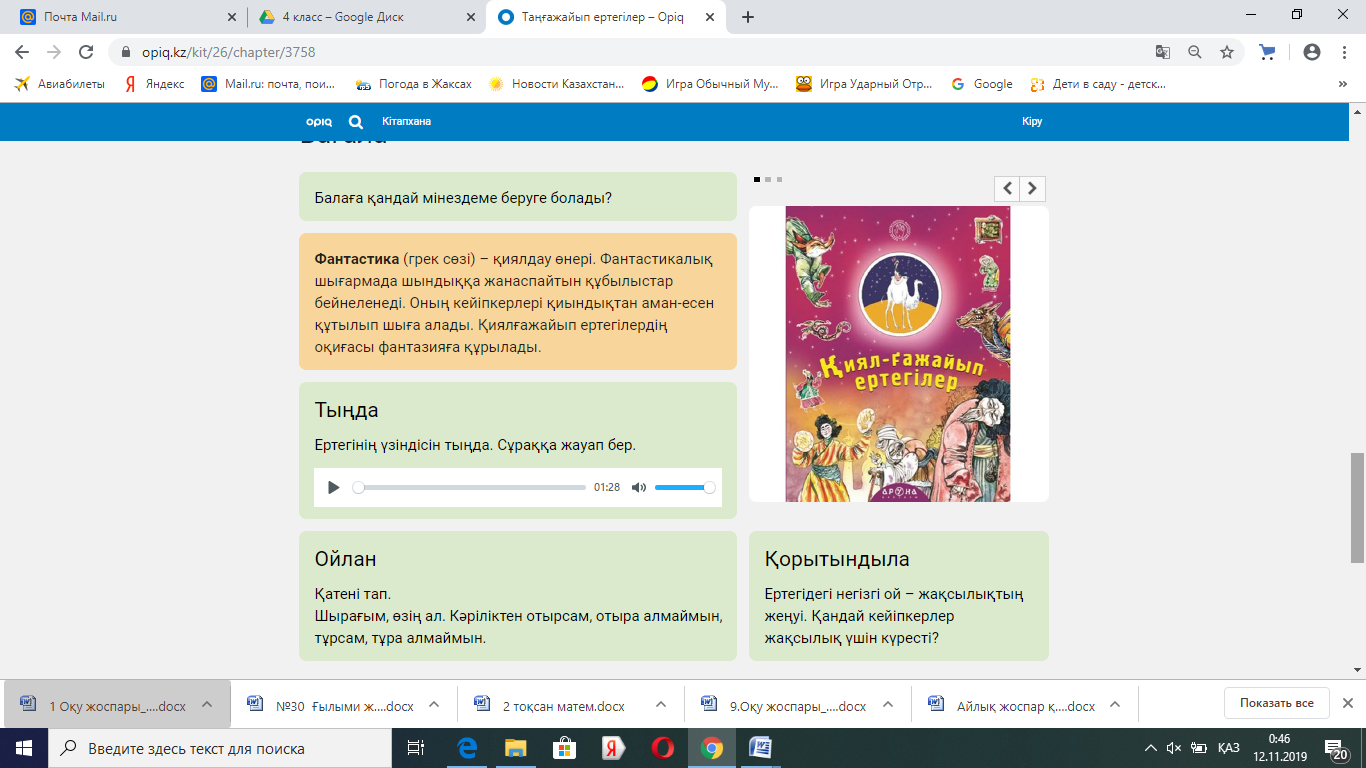1366x768 pixels.
Task: Open the Игра Ударный bookmark
Action: (864, 84)
